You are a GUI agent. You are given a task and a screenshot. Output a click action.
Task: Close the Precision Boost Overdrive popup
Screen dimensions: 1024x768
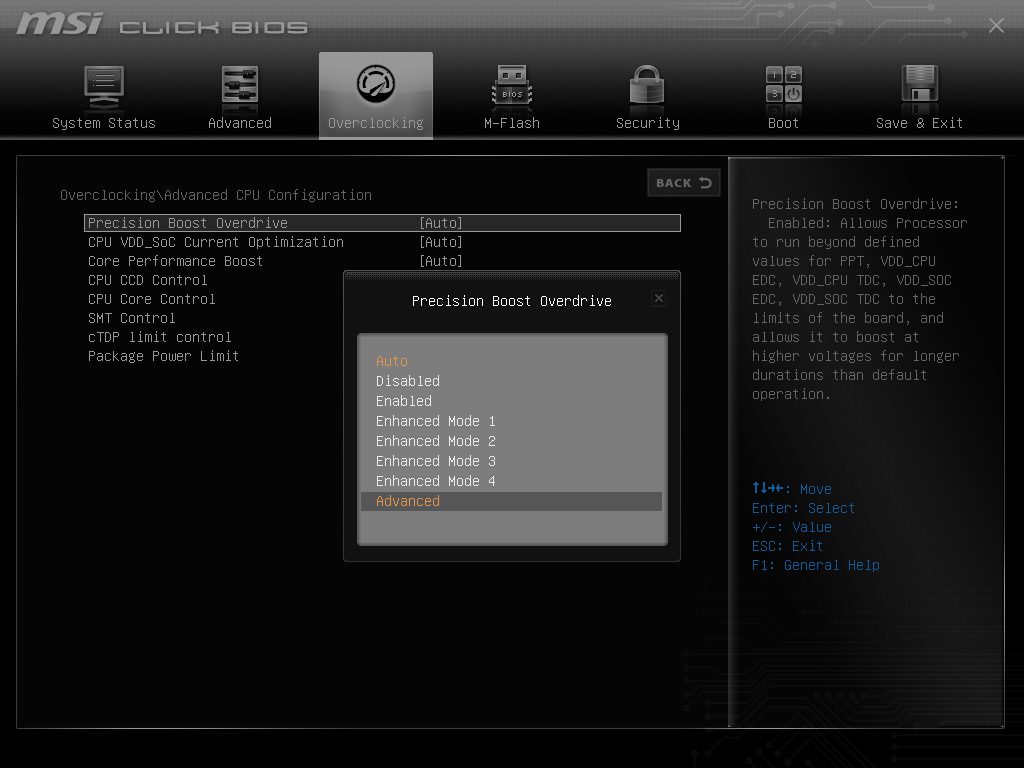coord(659,298)
